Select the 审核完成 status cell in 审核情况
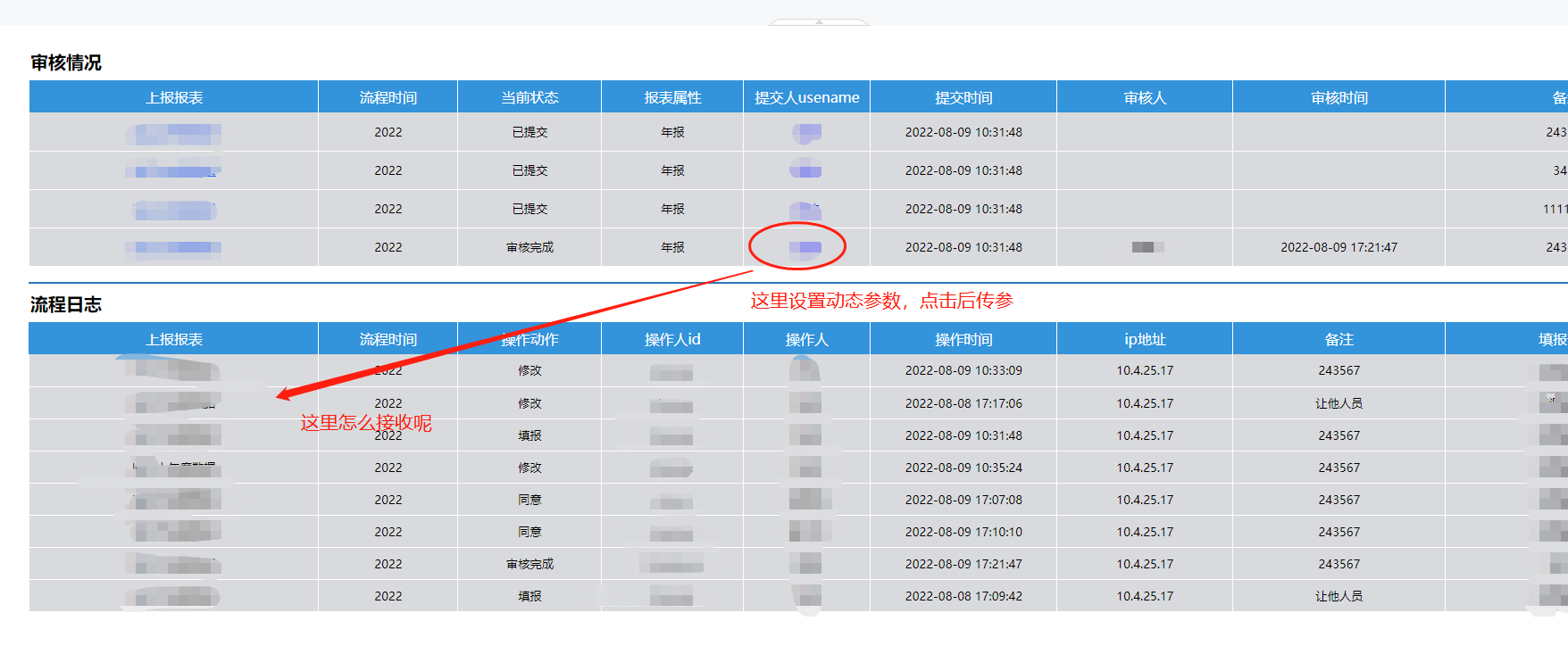This screenshot has height=646, width=1568. pos(530,247)
